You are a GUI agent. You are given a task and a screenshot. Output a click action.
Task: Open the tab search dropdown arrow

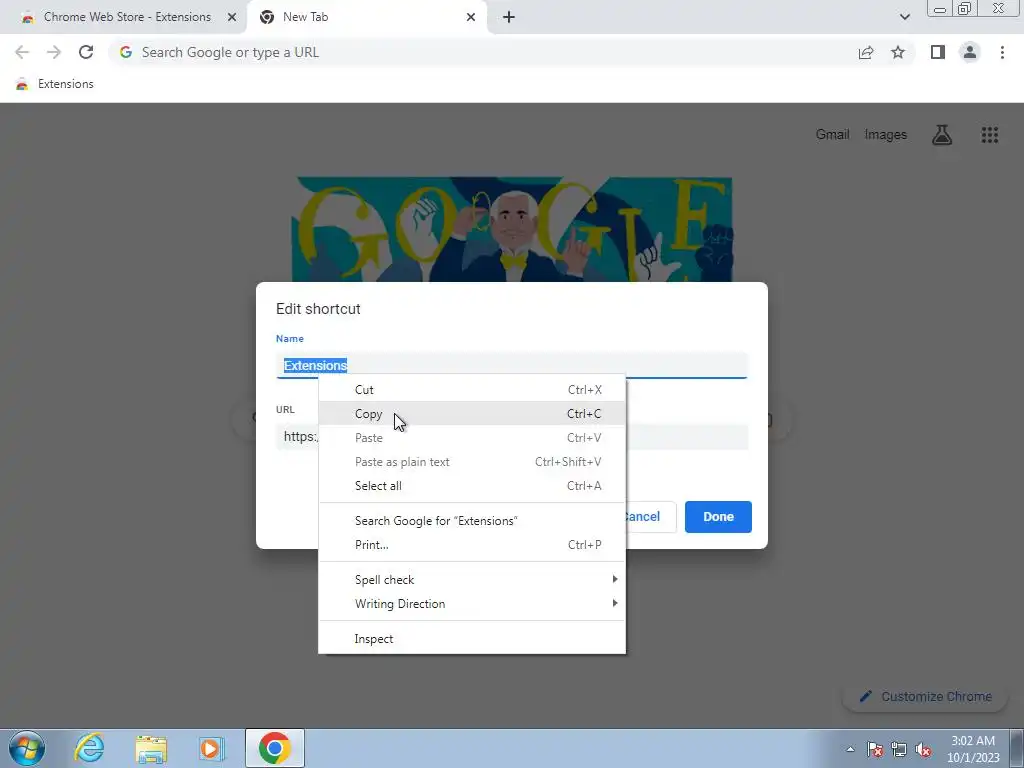point(904,17)
